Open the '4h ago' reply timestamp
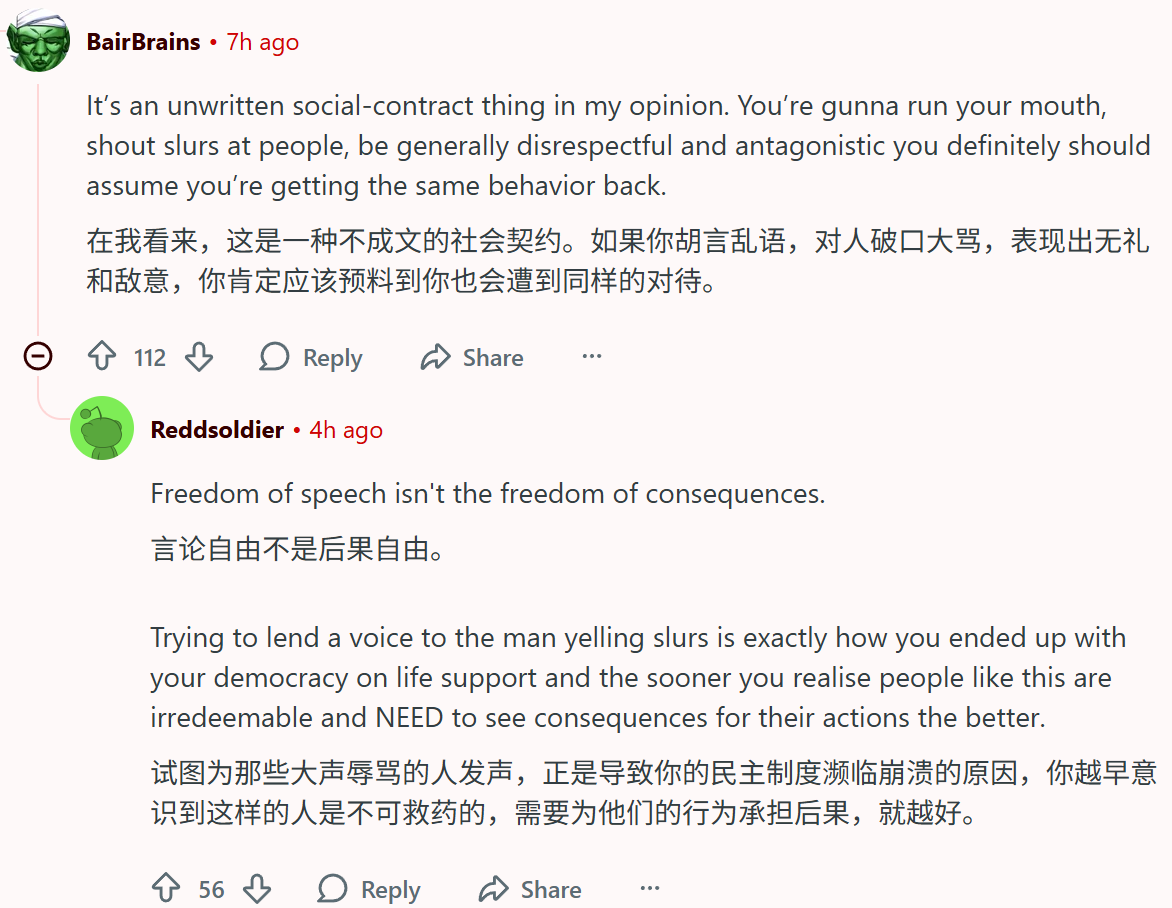The height and width of the screenshot is (908, 1172). click(x=346, y=430)
